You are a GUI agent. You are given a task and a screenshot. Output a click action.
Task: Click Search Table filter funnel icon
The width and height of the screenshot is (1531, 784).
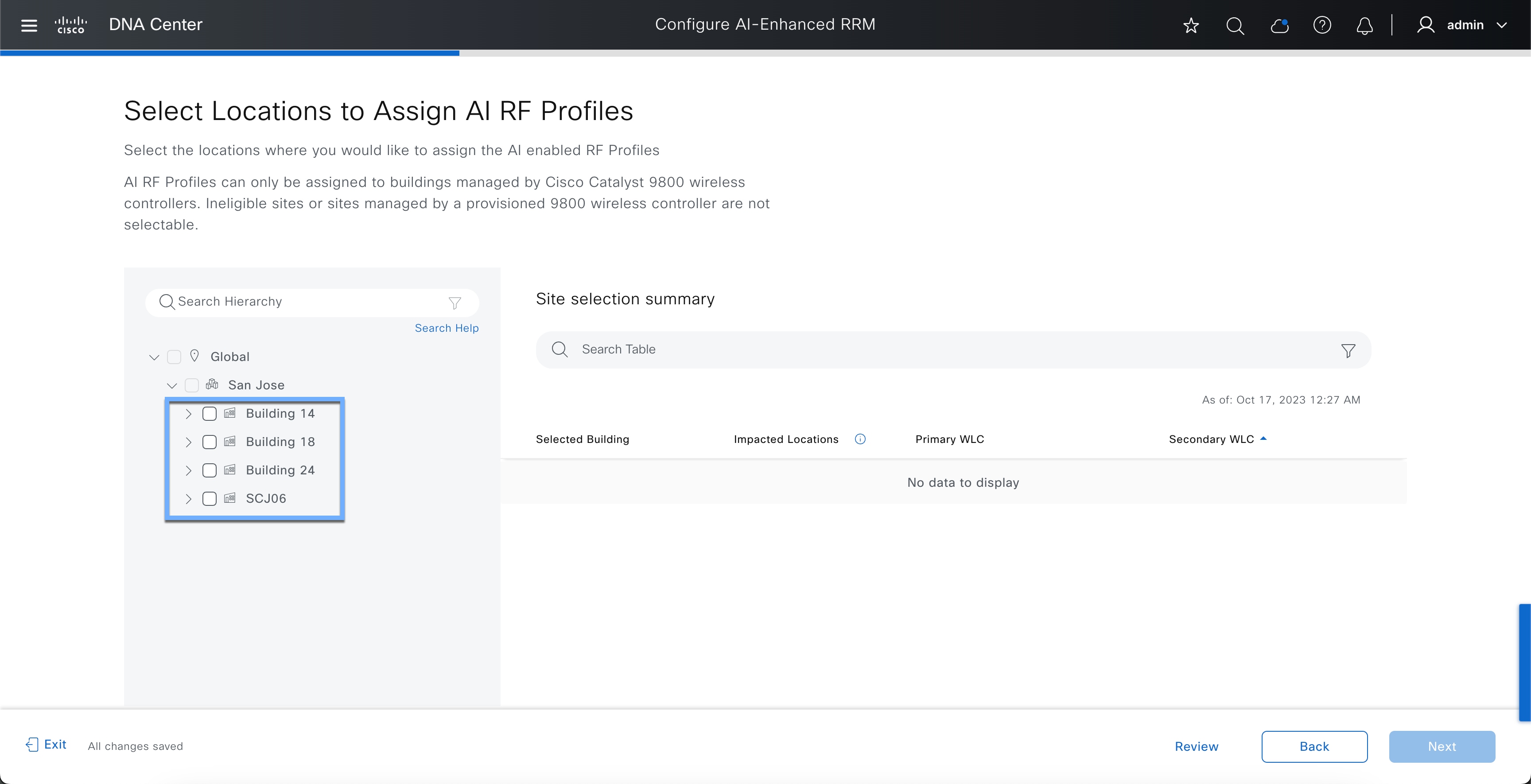[x=1348, y=351]
